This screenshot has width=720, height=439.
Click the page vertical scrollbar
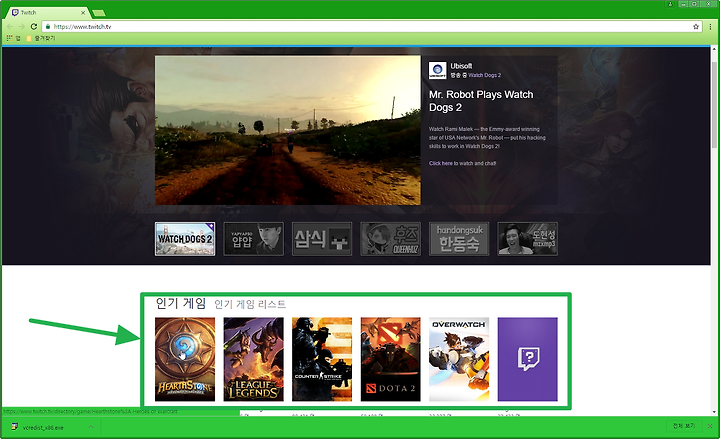(714, 106)
